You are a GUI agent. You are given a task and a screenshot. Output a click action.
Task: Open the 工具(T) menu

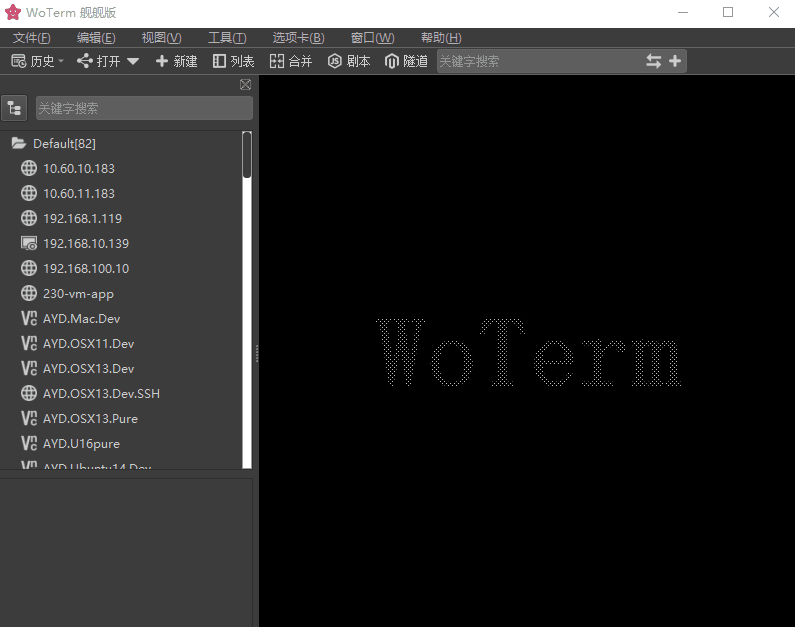point(227,38)
